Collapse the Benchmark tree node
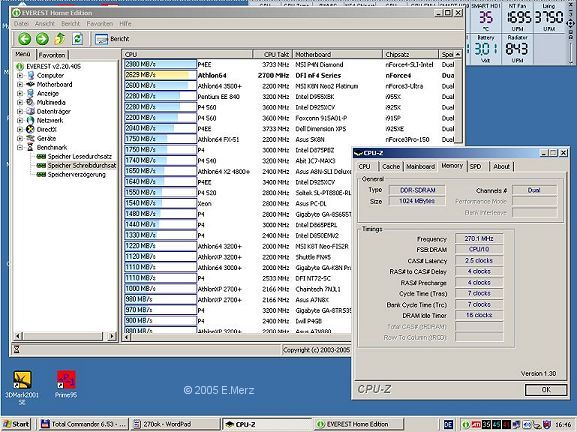 pyautogui.click(x=20, y=148)
